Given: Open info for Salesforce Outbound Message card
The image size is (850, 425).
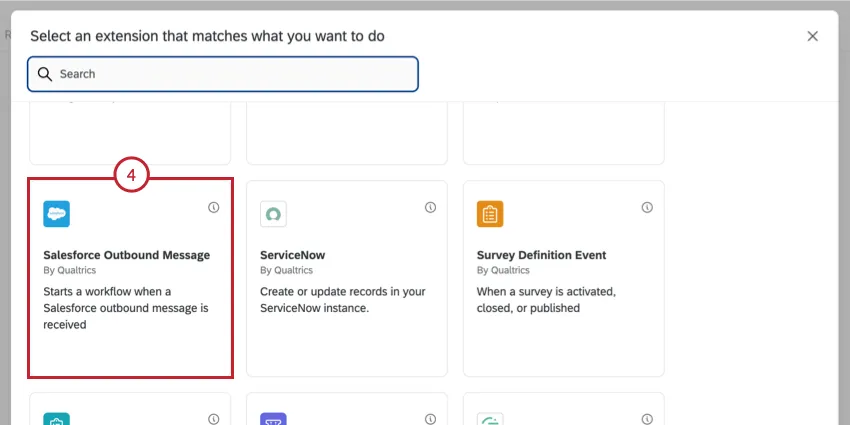Looking at the screenshot, I should (x=213, y=208).
